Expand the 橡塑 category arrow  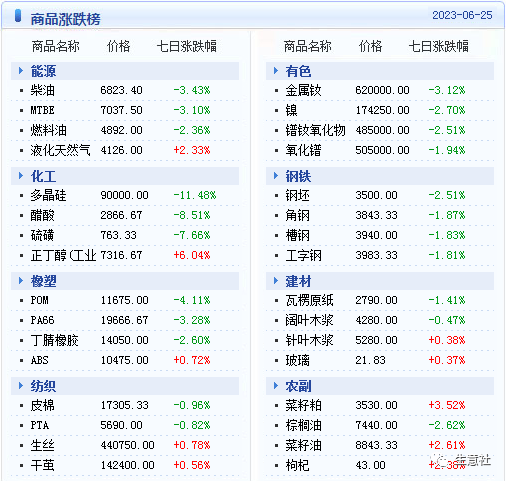21,281
